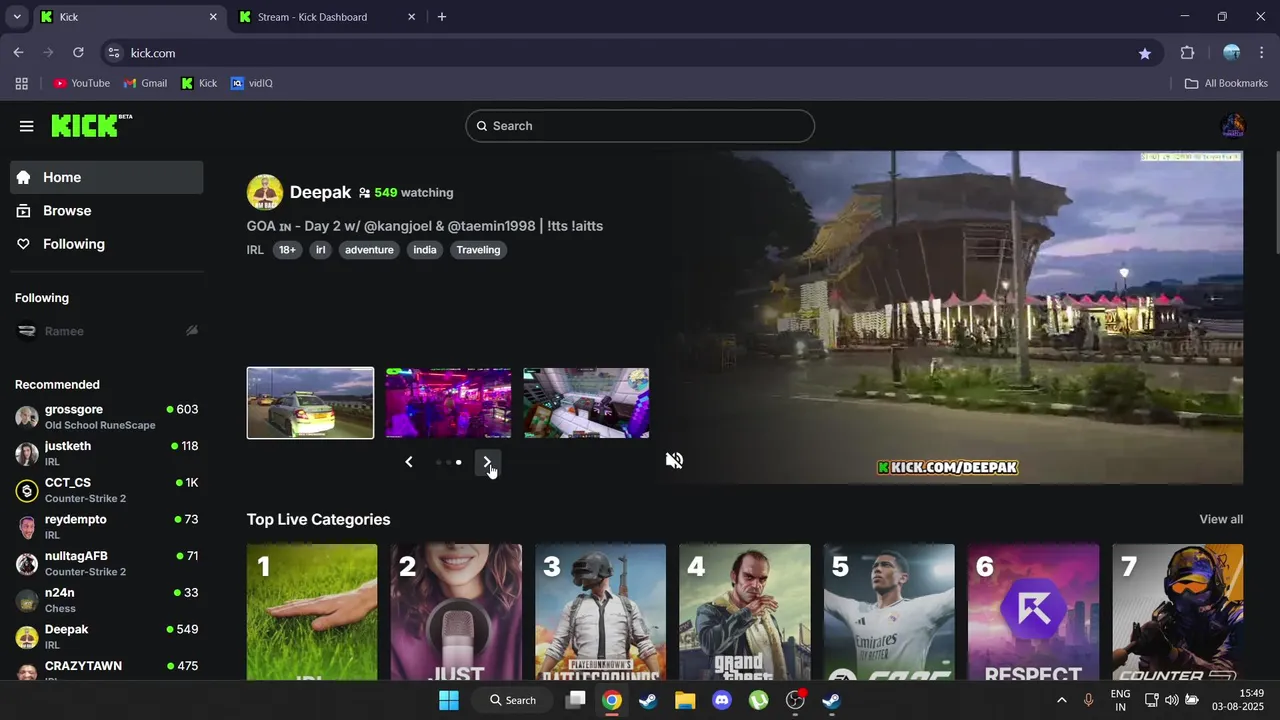The width and height of the screenshot is (1280, 720).
Task: Open the user profile avatar menu
Action: pos(1232,126)
